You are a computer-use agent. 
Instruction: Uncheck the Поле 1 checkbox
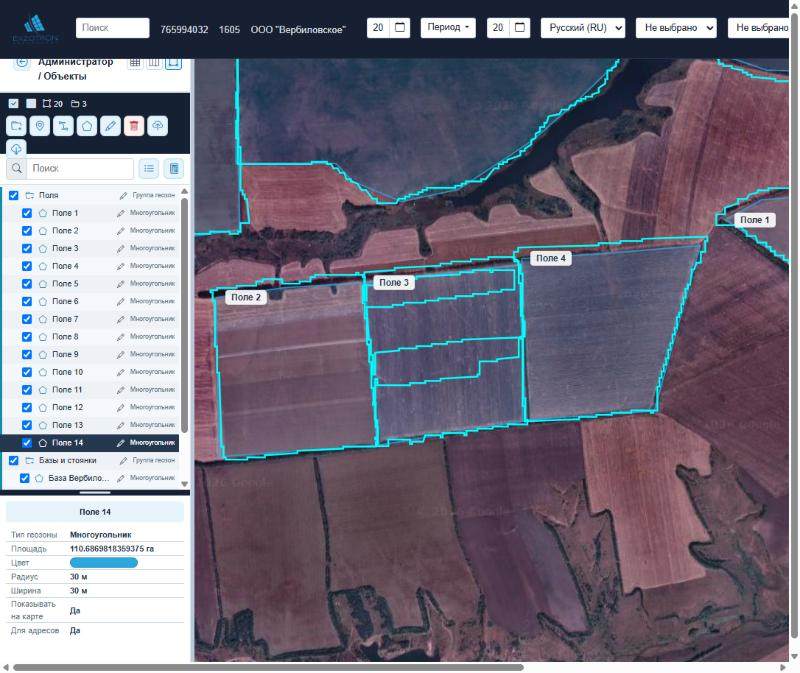pos(27,213)
